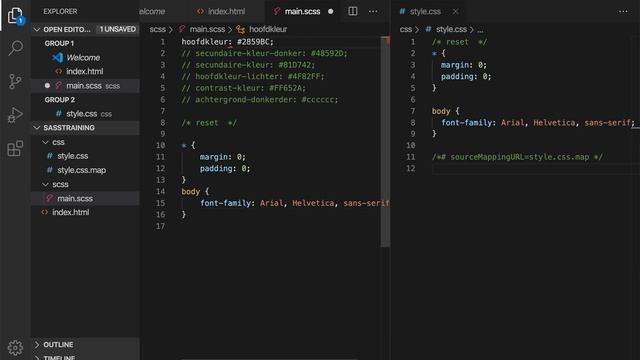This screenshot has width=640, height=360.
Task: Click the sourceMappingURL comment in style.css
Action: pyautogui.click(x=517, y=157)
